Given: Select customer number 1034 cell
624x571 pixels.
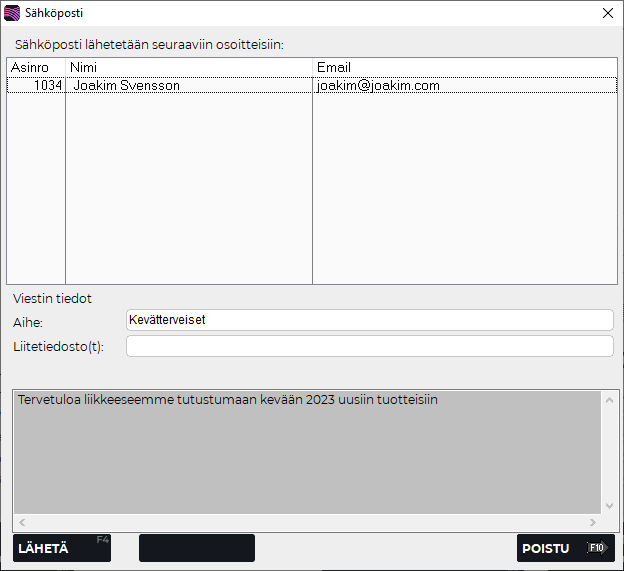Looking at the screenshot, I should tap(37, 86).
